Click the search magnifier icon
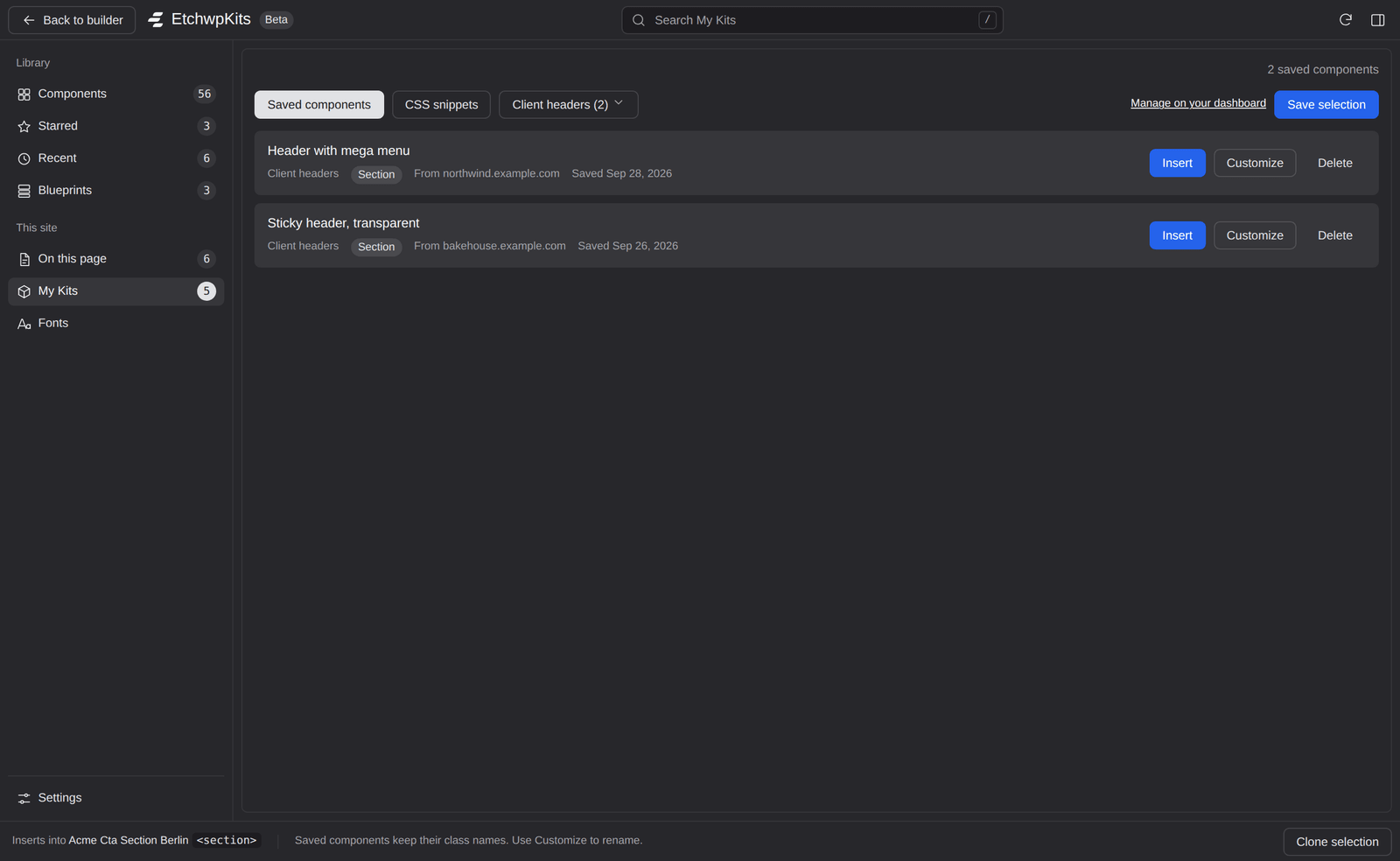 tap(639, 20)
